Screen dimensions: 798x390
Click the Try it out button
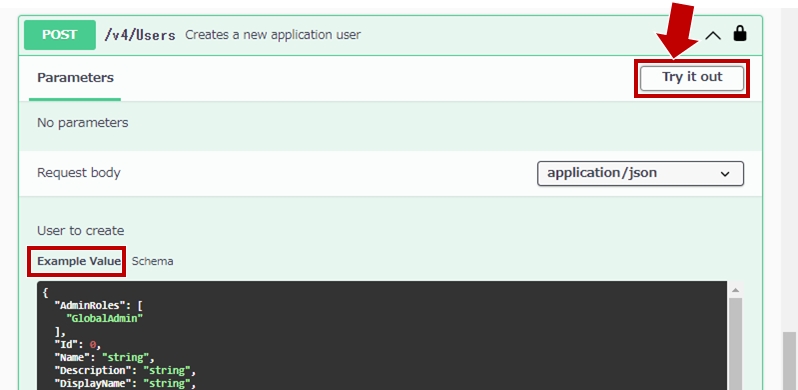tap(692, 78)
